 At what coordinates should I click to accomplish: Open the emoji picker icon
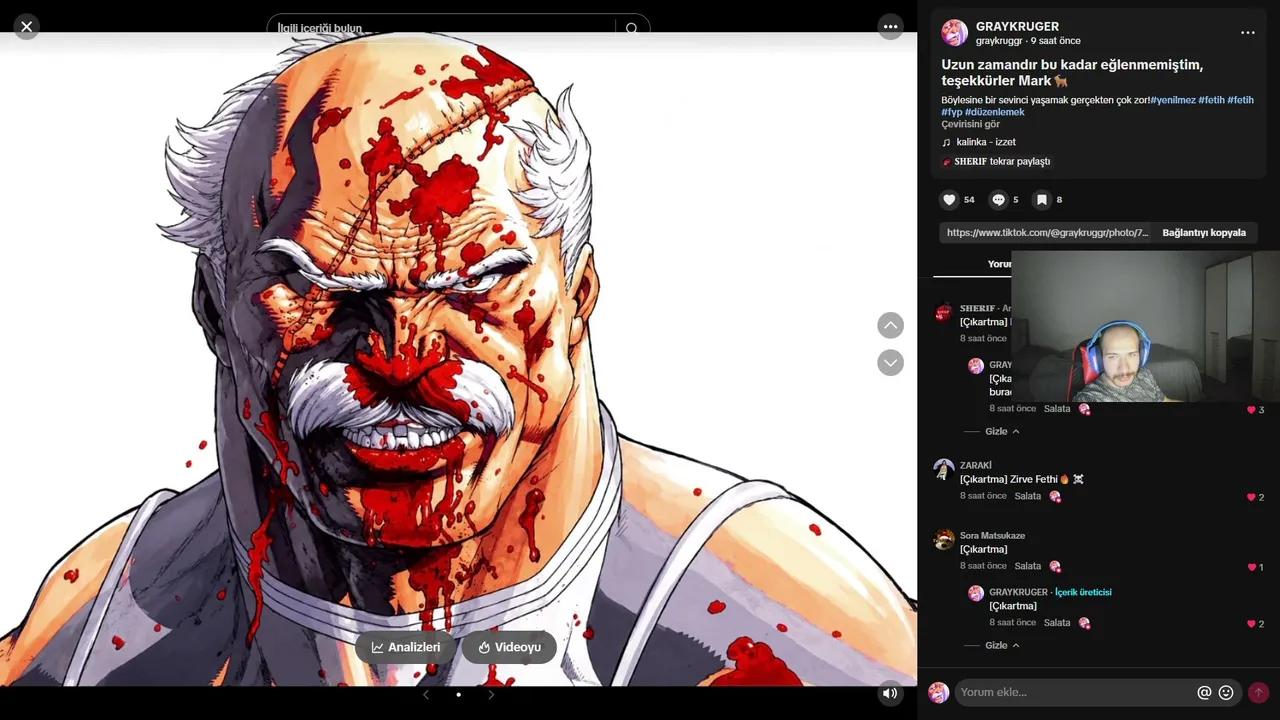(x=1226, y=692)
